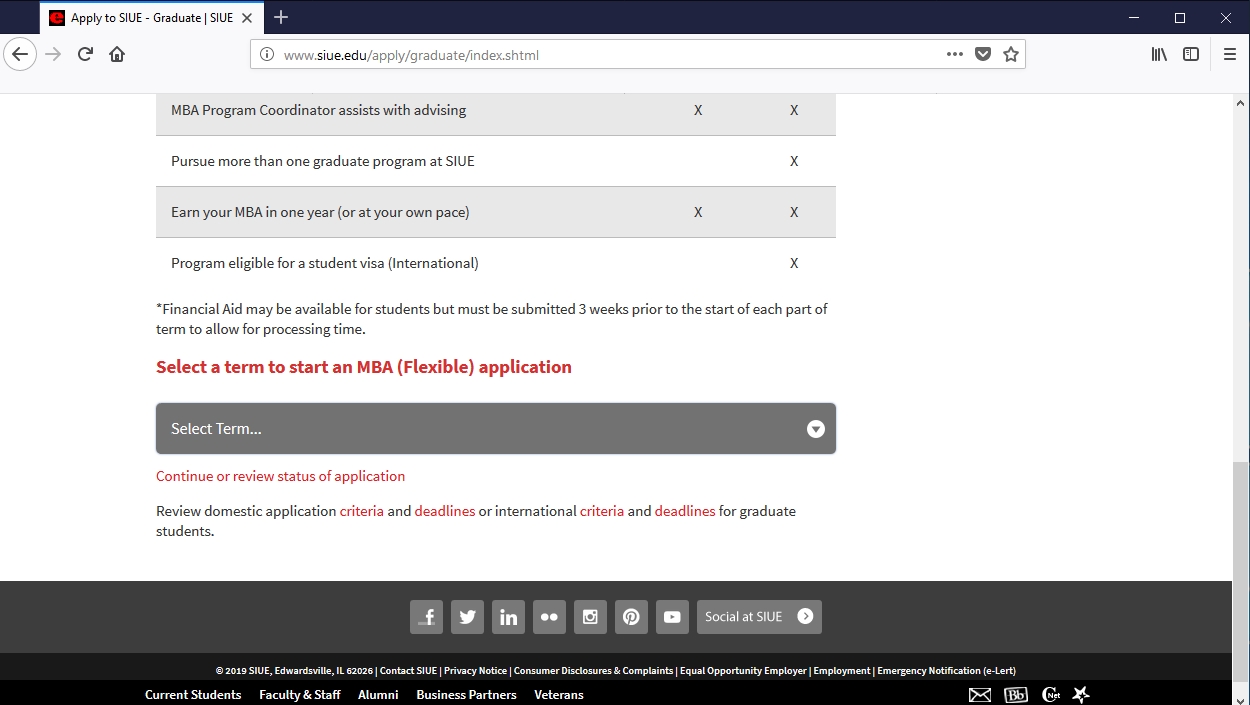Open SIUE's Facebook page icon
The height and width of the screenshot is (705, 1250).
point(426,617)
